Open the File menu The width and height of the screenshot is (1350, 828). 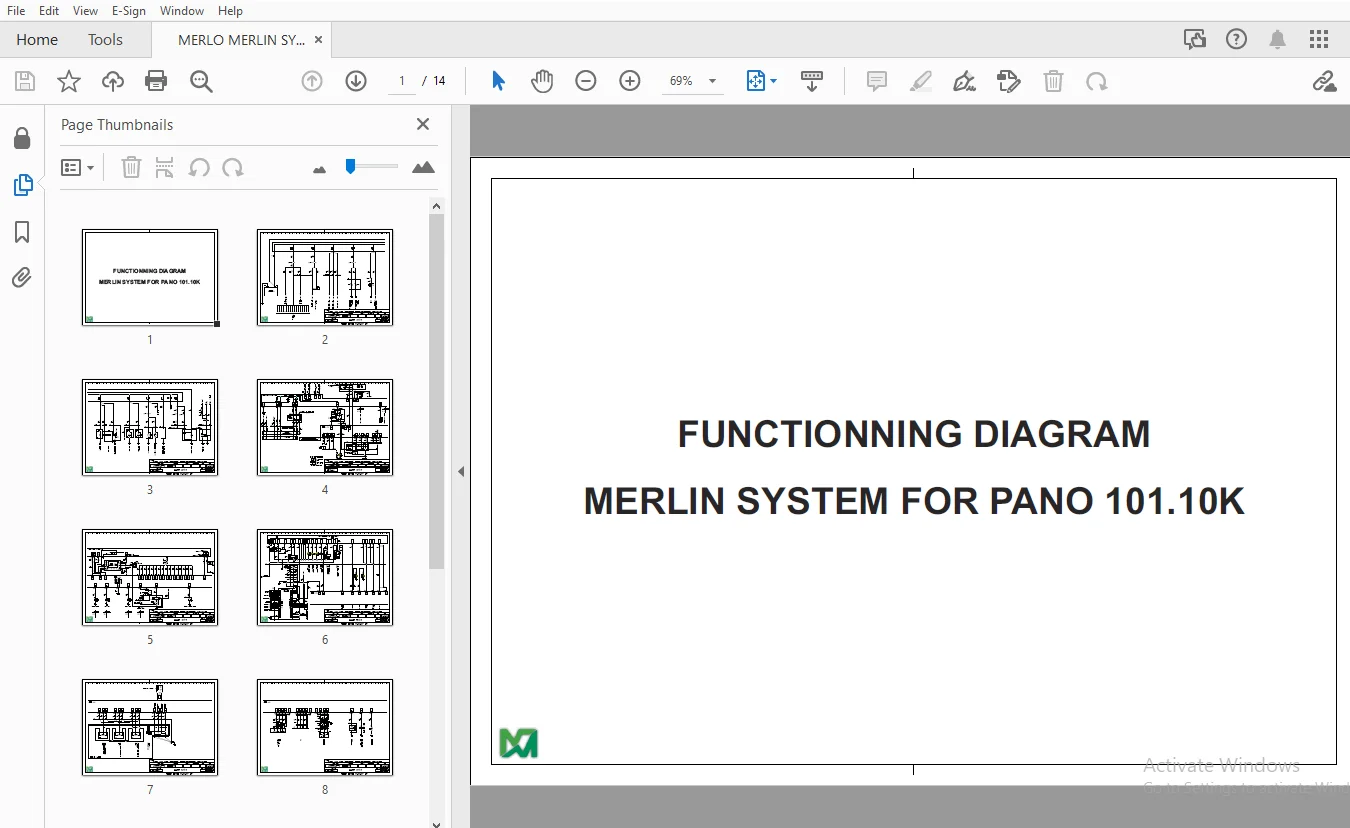pos(16,10)
